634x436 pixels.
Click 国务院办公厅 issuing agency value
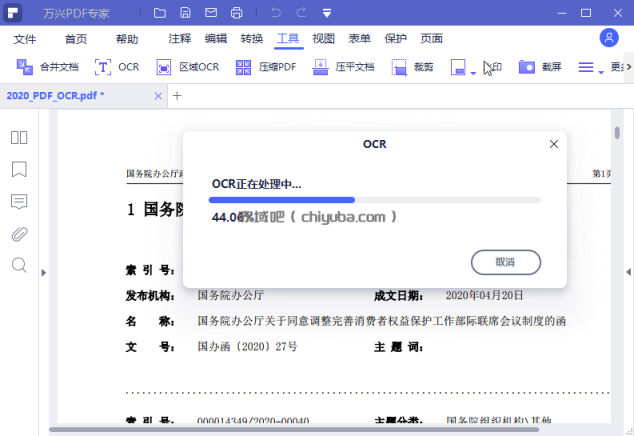[x=230, y=295]
